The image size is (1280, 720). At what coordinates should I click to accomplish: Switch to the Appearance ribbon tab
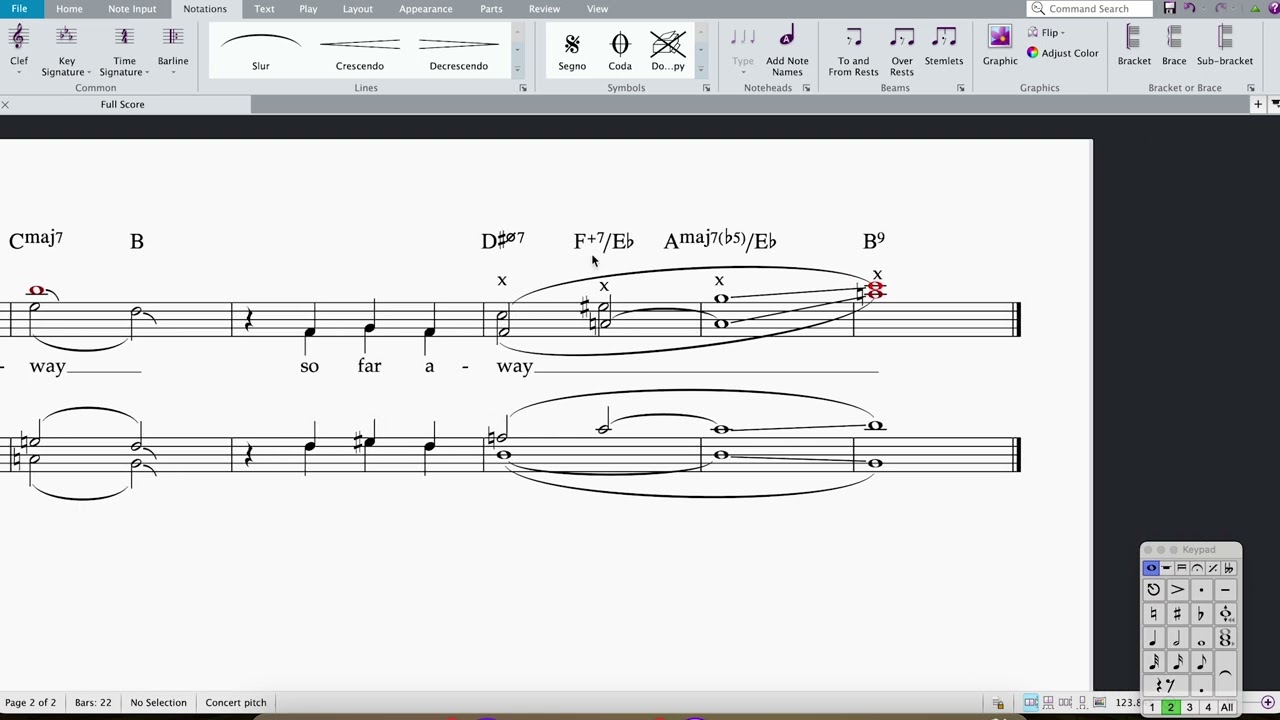pos(425,9)
